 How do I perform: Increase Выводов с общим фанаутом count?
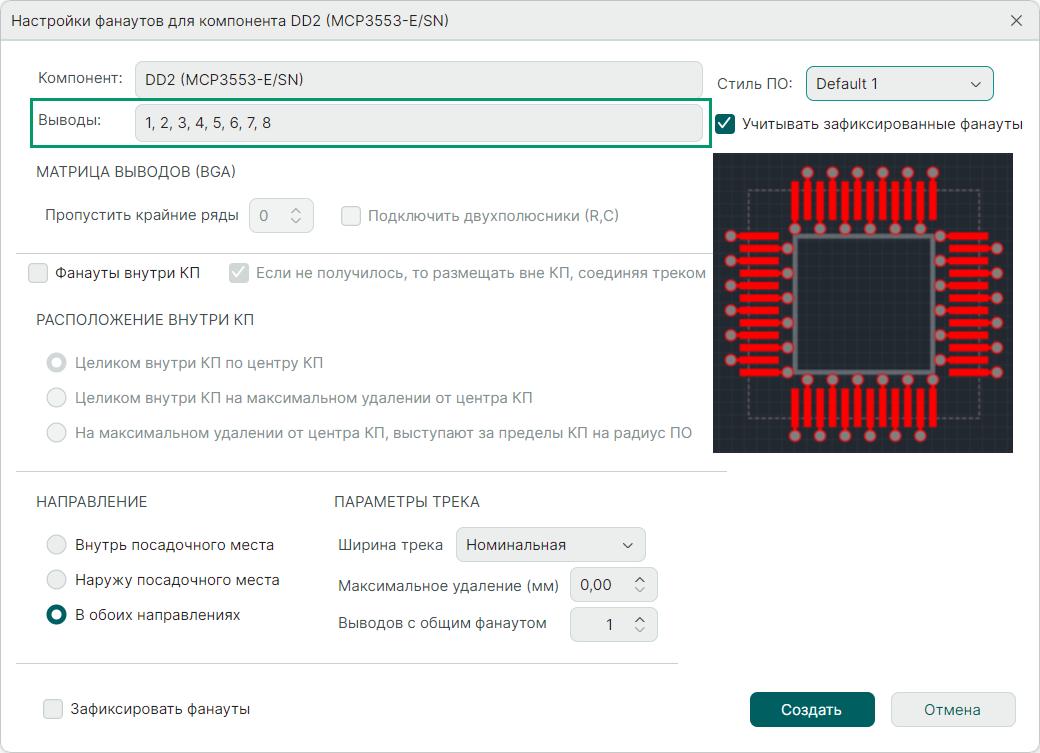[x=640, y=618]
